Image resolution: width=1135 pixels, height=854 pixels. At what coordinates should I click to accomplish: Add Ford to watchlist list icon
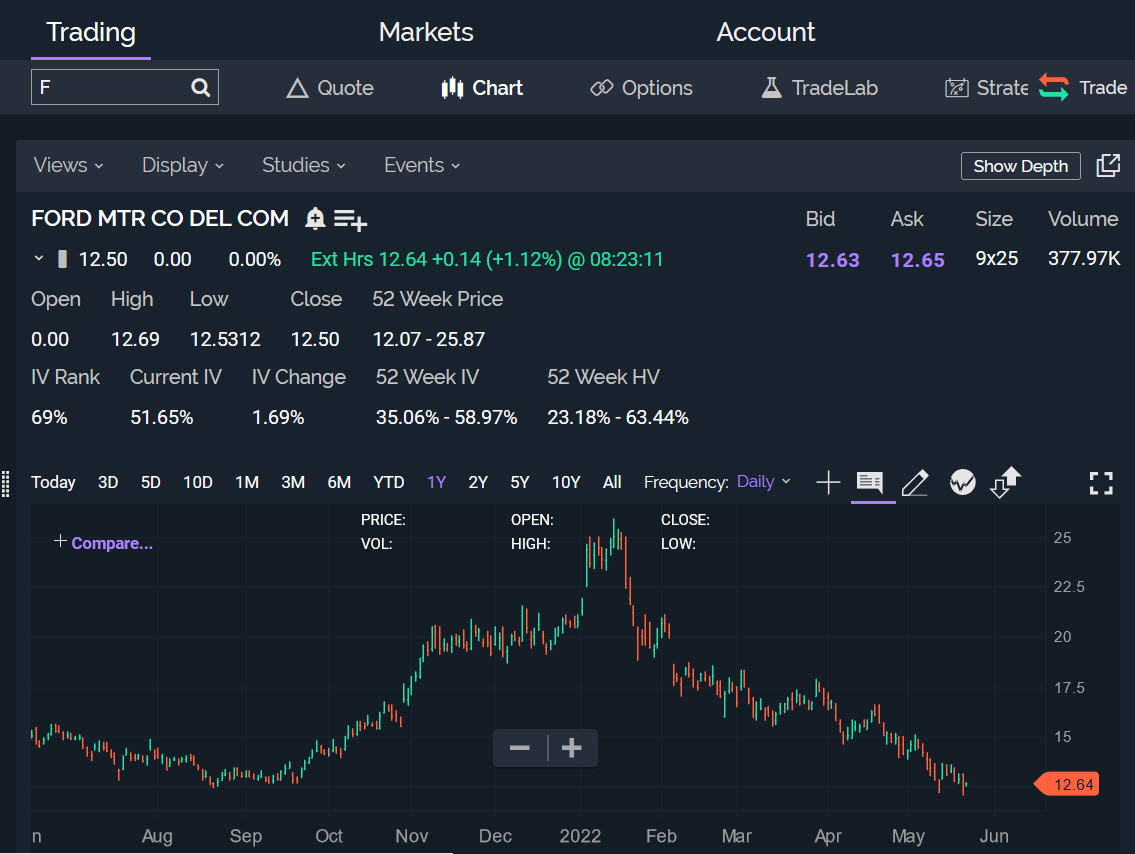point(351,219)
